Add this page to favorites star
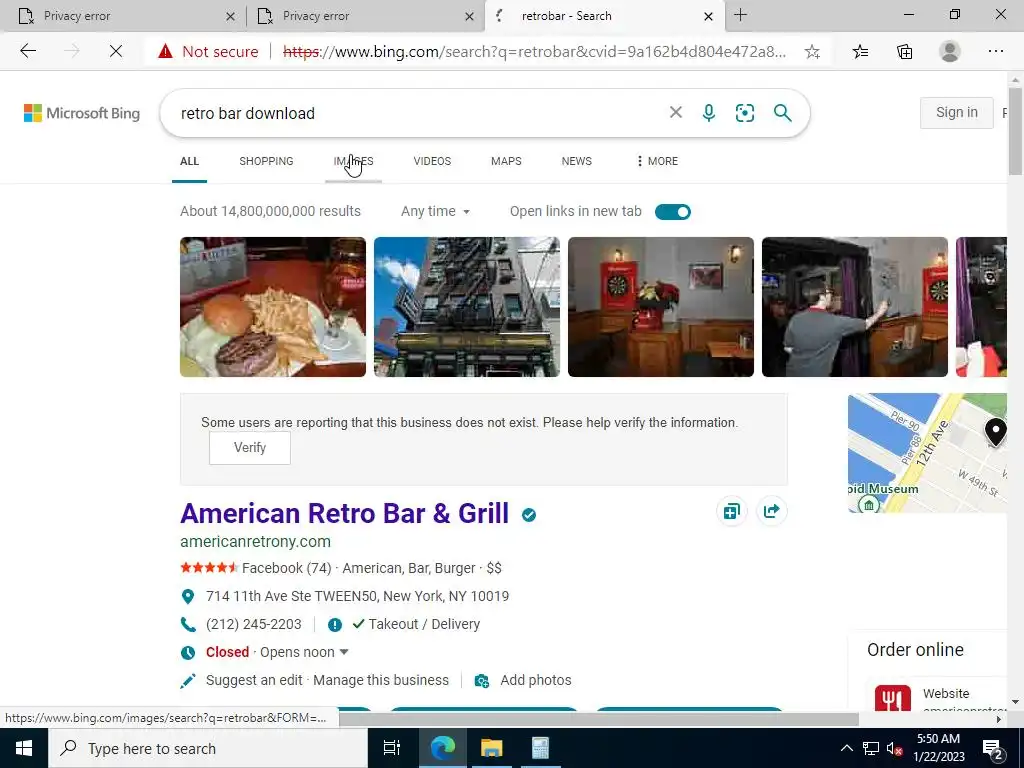This screenshot has width=1024, height=768. pos(812,52)
